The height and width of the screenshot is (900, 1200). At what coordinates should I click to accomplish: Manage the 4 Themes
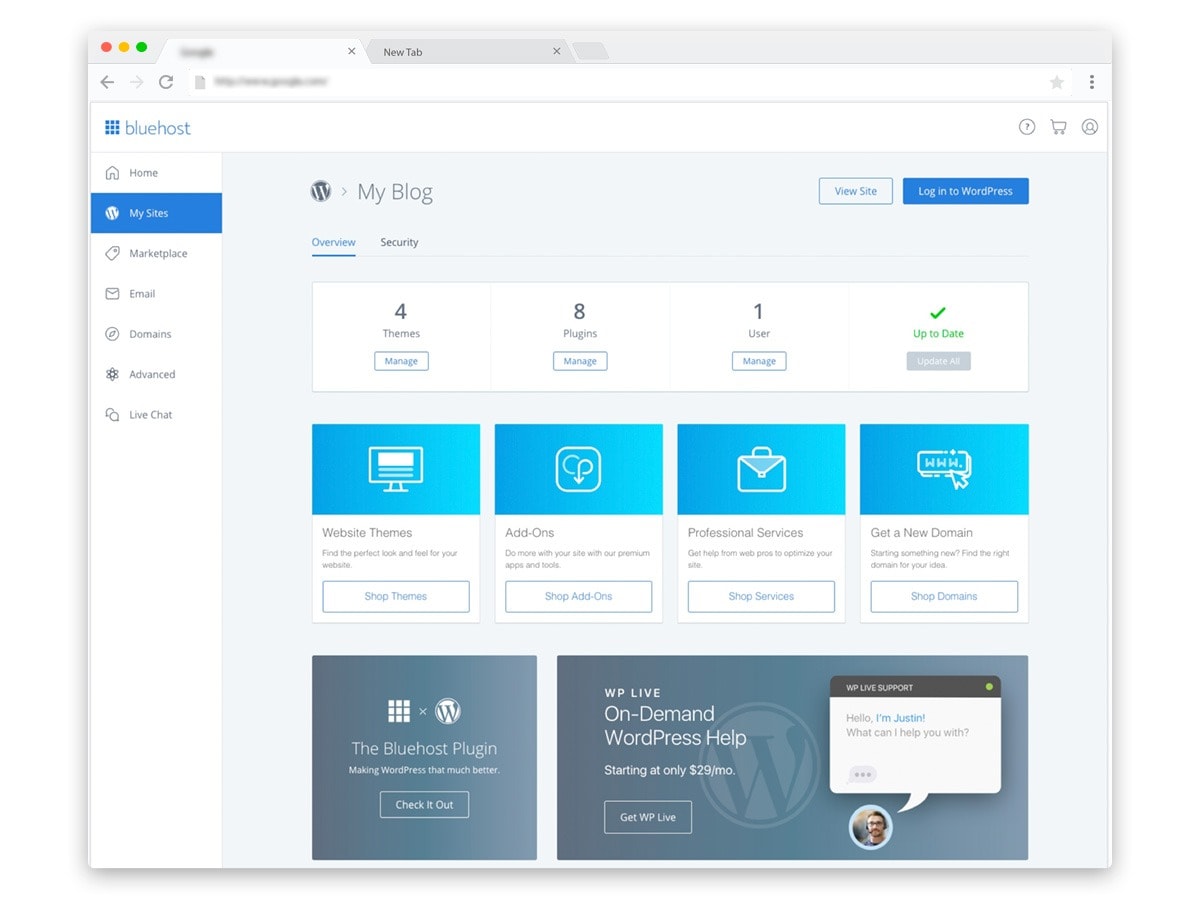coord(401,361)
